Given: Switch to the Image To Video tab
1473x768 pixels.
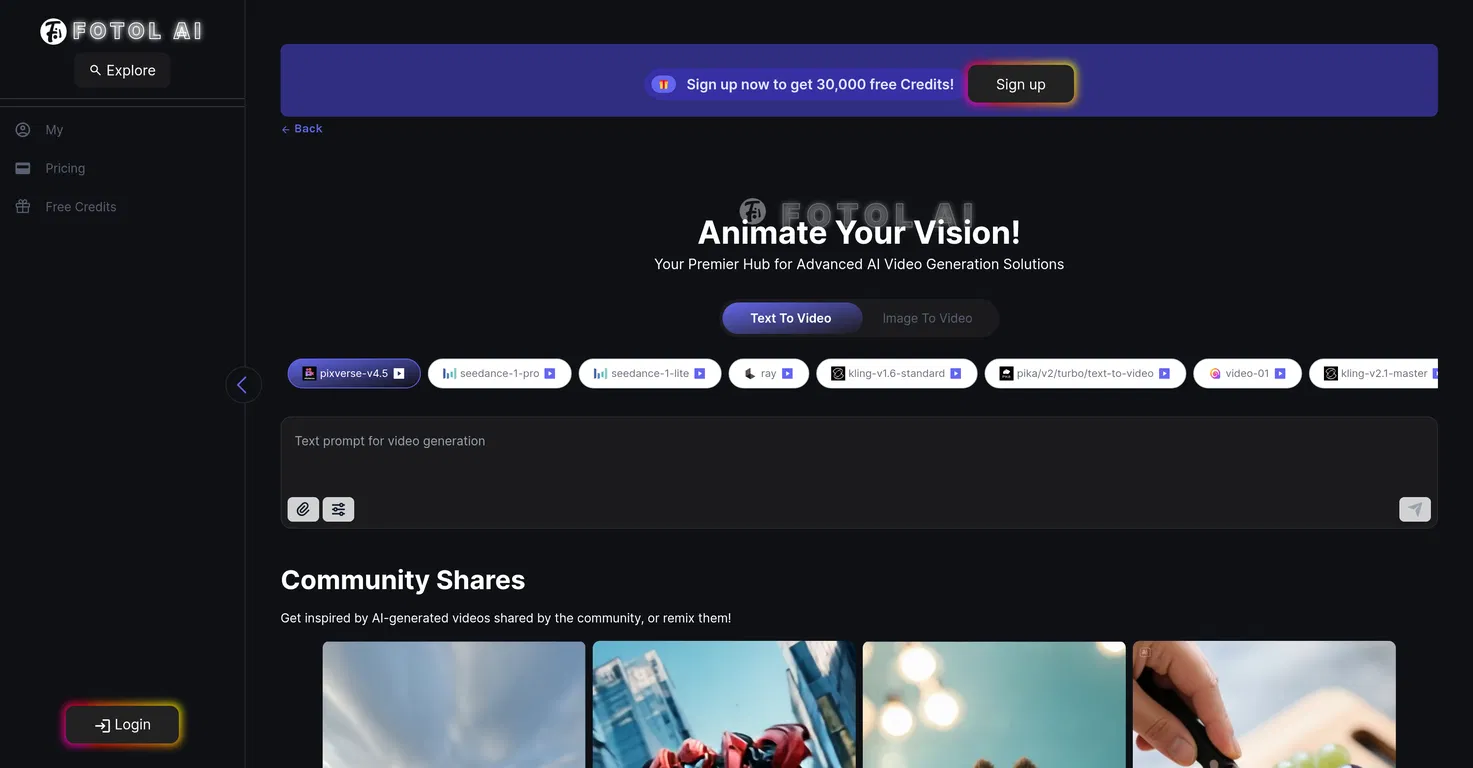Looking at the screenshot, I should point(927,318).
